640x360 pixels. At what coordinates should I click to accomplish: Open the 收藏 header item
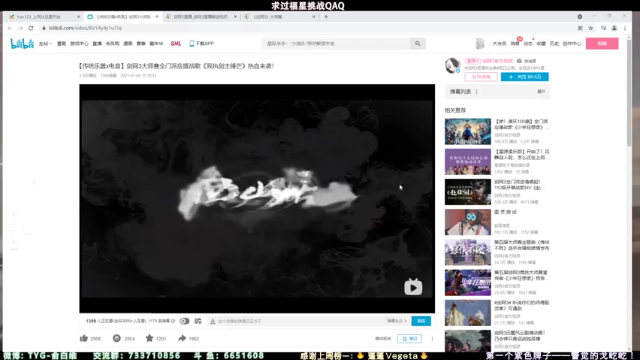point(541,44)
